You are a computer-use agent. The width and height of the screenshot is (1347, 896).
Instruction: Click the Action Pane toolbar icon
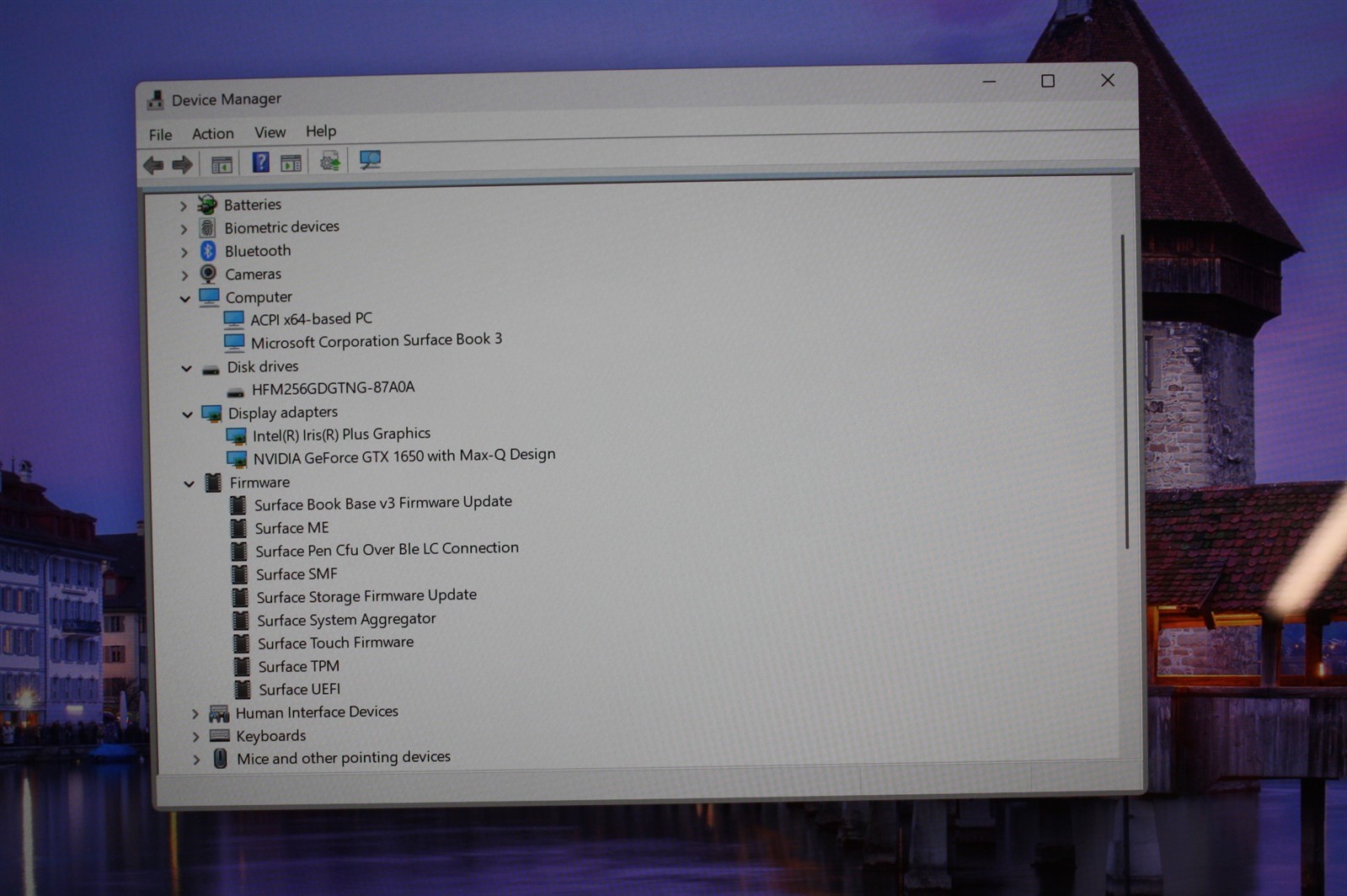tap(291, 163)
